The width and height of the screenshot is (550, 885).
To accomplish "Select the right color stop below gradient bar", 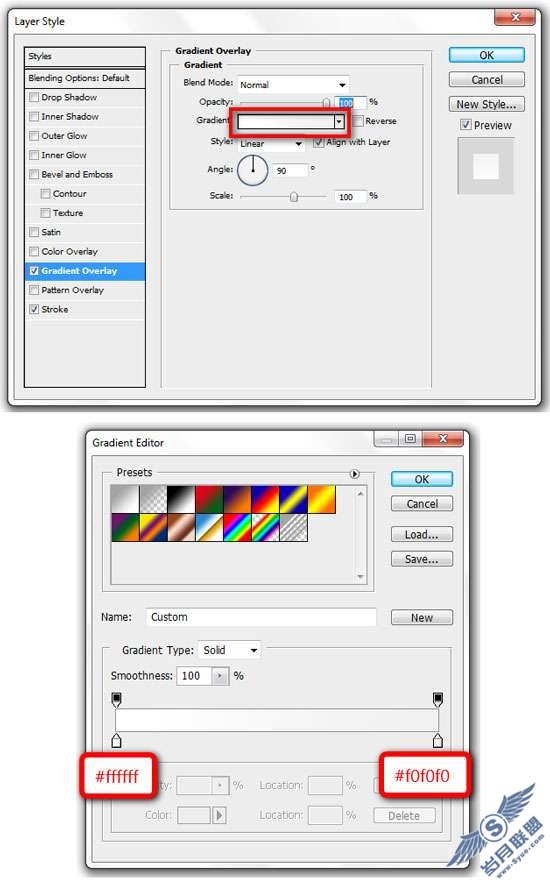I will (x=438, y=740).
